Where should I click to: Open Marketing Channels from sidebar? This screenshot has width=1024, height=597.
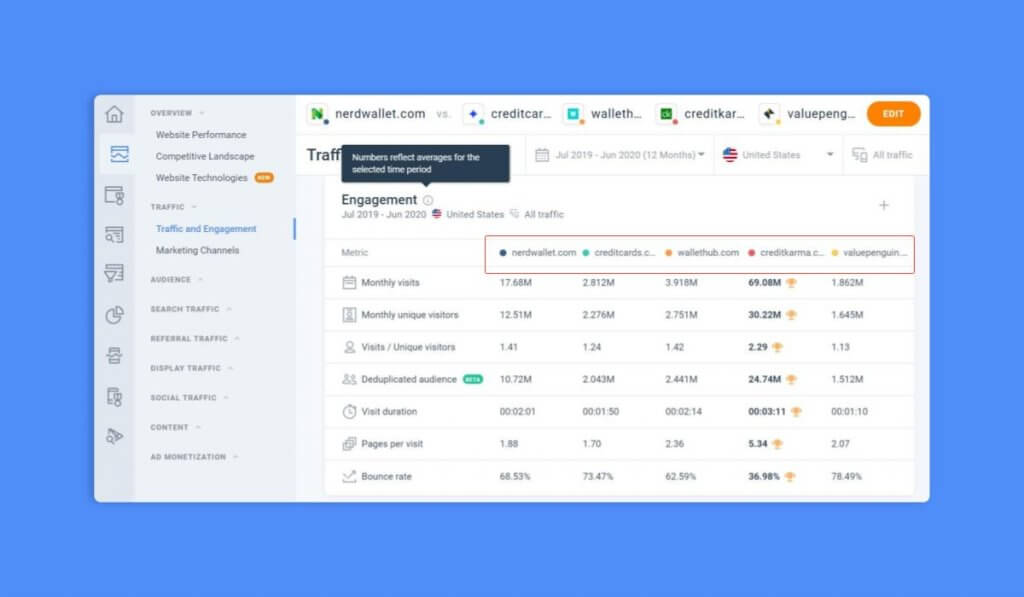197,250
